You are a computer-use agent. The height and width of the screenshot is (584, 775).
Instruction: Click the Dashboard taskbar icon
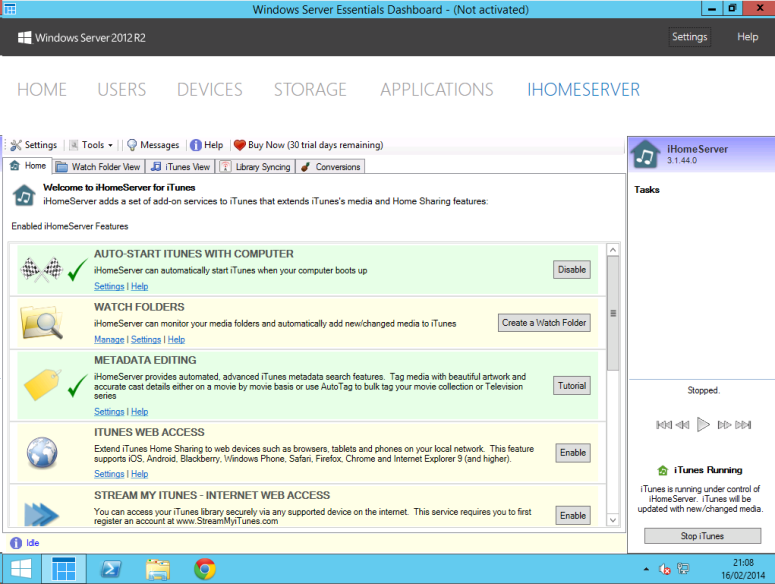click(64, 569)
